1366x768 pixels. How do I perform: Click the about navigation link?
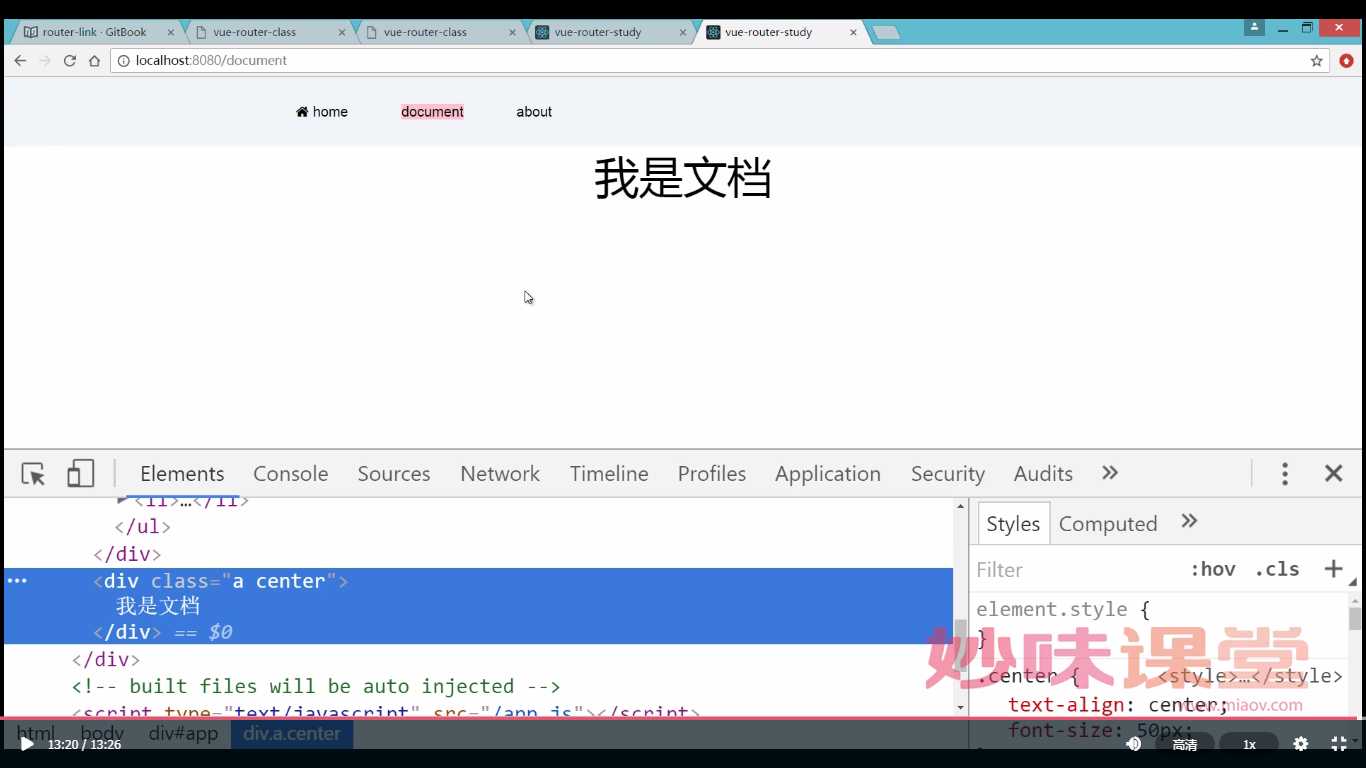click(534, 112)
